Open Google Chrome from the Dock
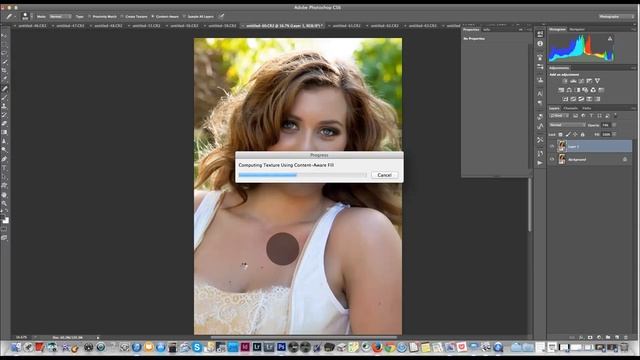This screenshot has height=360, width=640. pos(389,347)
